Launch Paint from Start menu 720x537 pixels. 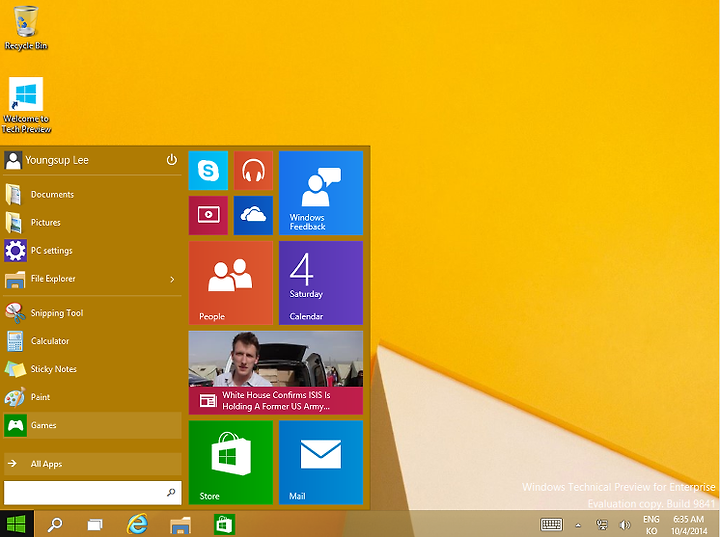pos(92,397)
